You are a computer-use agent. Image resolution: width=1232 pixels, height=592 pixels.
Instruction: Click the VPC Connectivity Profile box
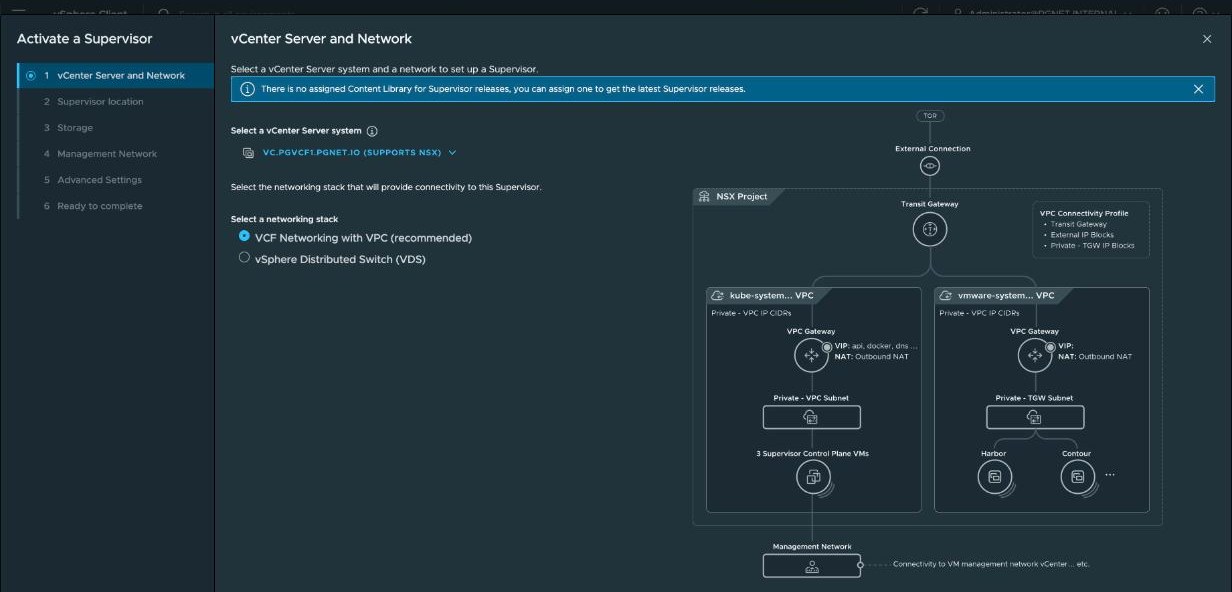(1091, 230)
